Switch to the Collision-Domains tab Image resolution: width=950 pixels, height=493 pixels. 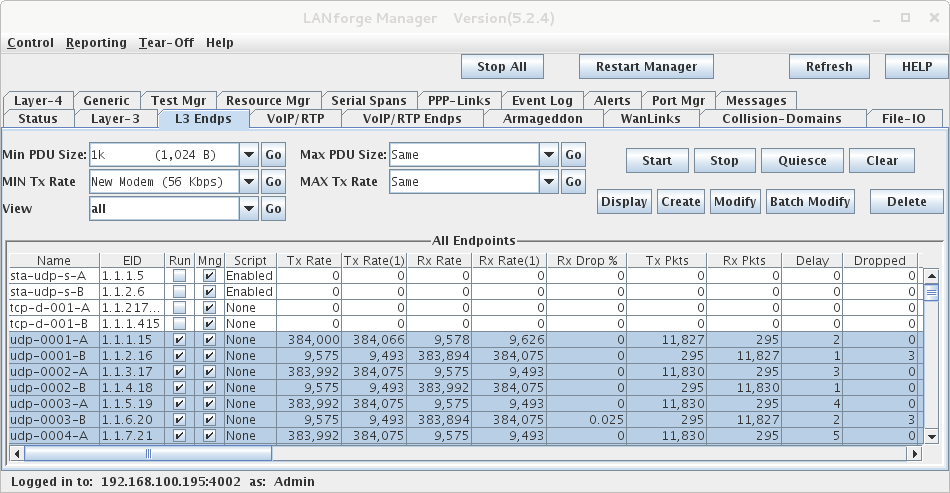(x=782, y=119)
